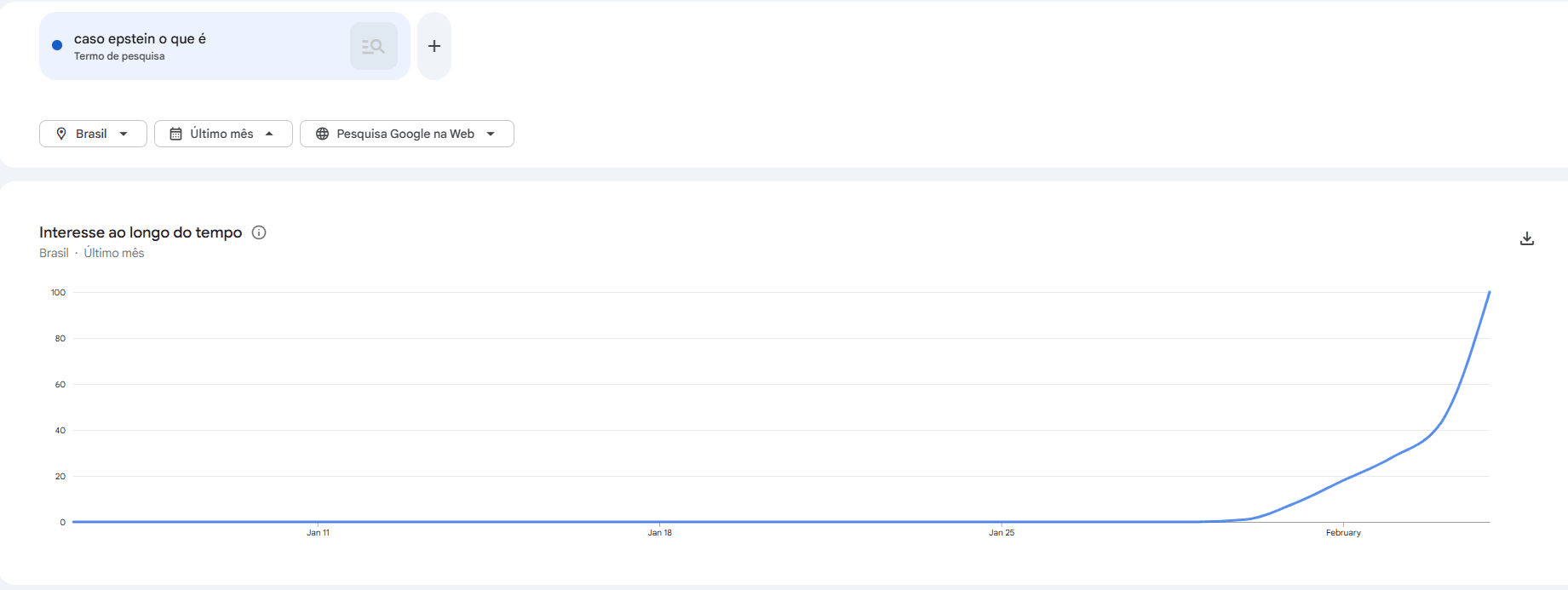Click the "Brasil · Último mês" chart subtitle
Viewport: 1568px width, 590px height.
pyautogui.click(x=92, y=253)
